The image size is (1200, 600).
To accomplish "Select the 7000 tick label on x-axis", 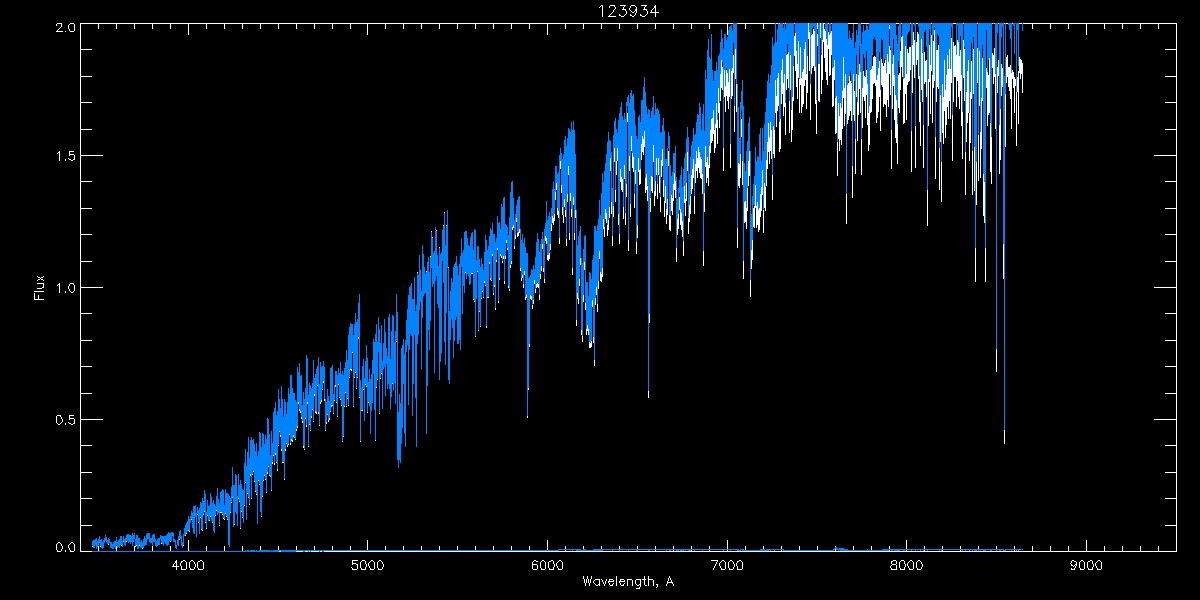I will click(727, 565).
